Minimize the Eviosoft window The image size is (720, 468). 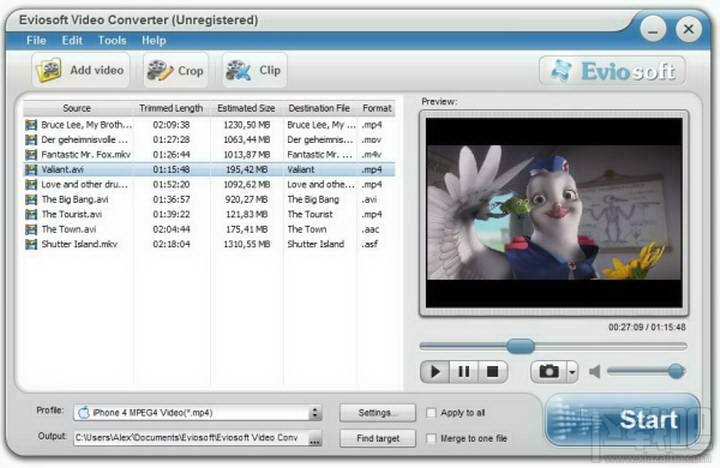pyautogui.click(x=653, y=29)
